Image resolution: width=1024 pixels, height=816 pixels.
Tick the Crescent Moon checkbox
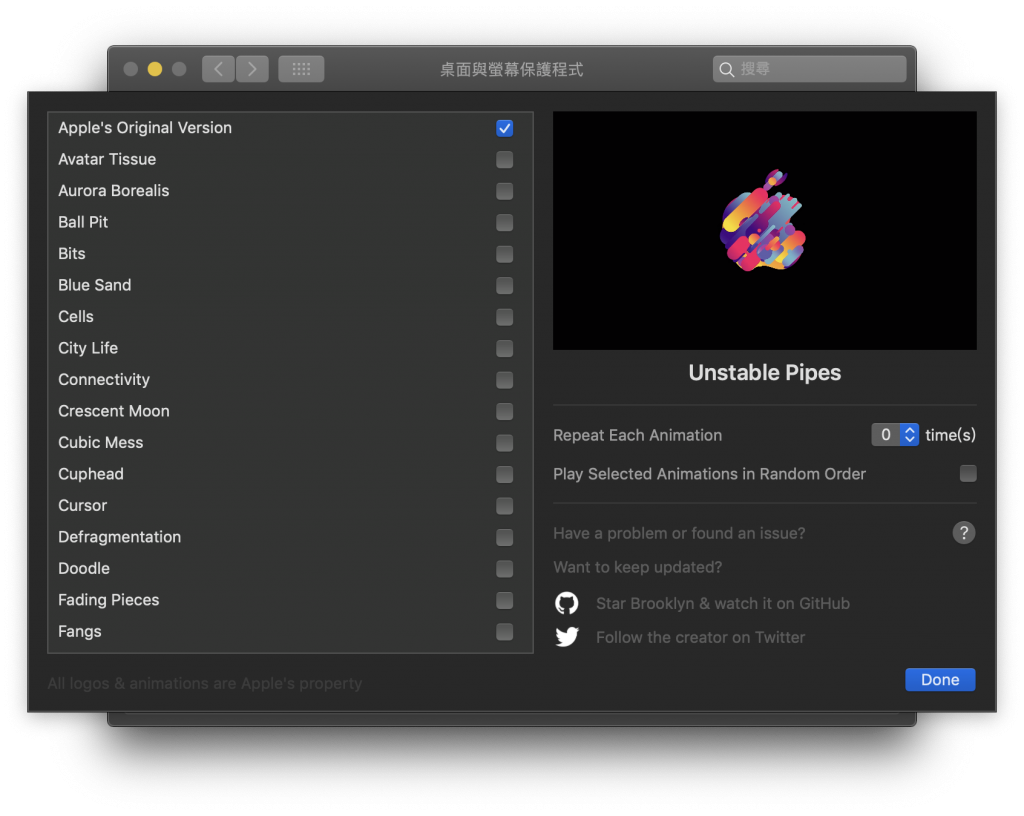tap(504, 411)
